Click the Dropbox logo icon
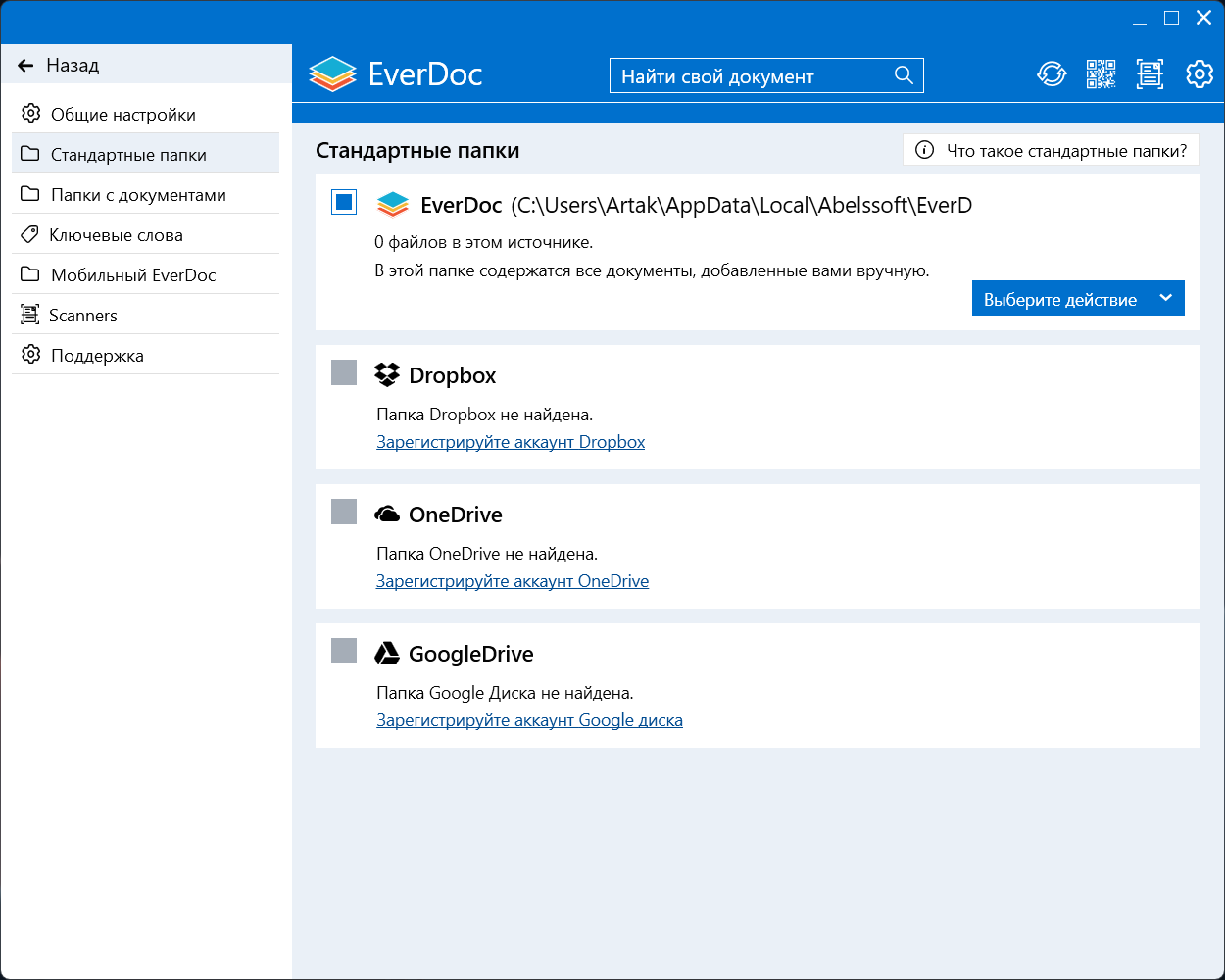 coord(388,374)
